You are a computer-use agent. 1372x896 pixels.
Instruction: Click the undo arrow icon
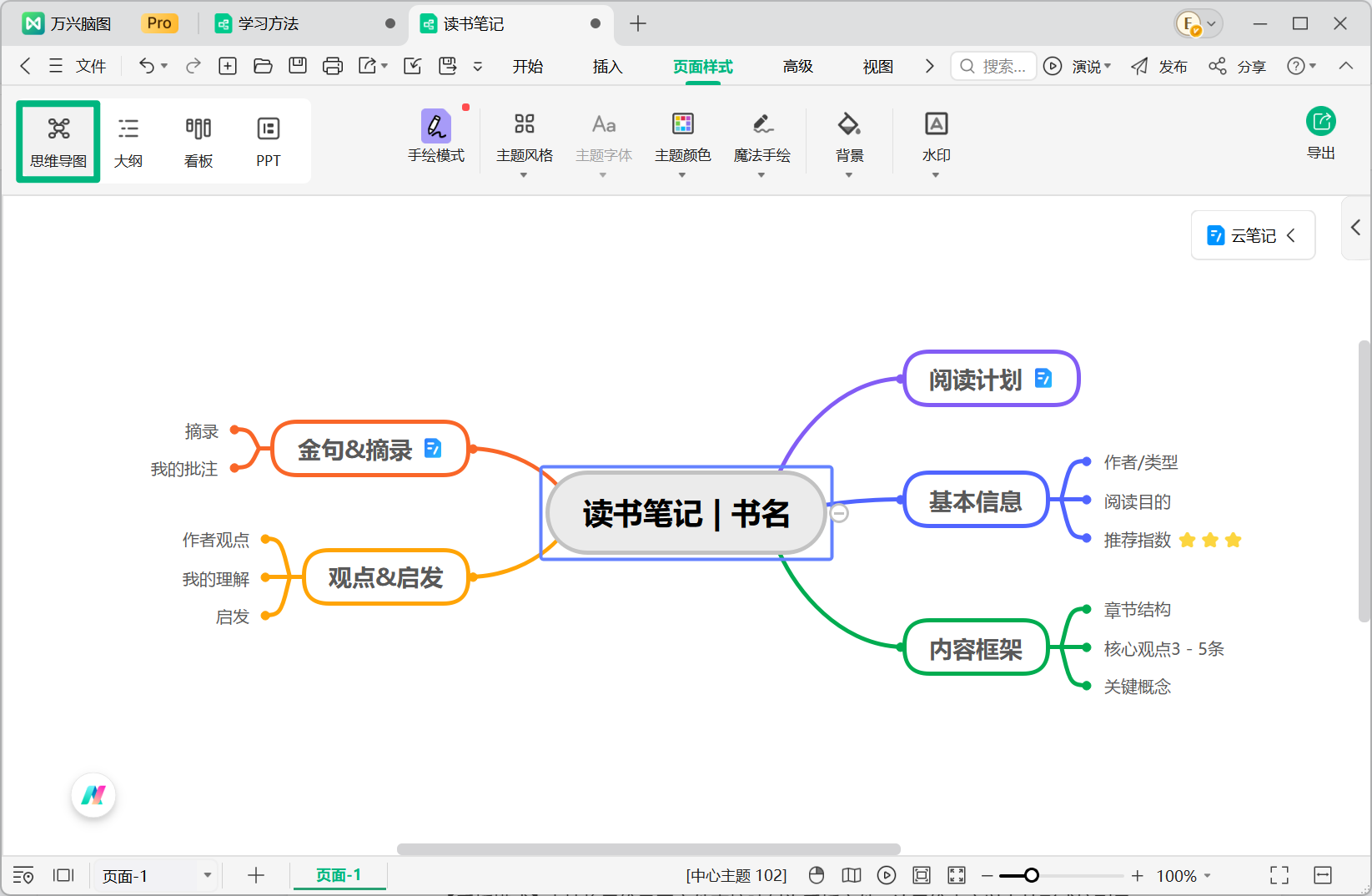point(147,66)
